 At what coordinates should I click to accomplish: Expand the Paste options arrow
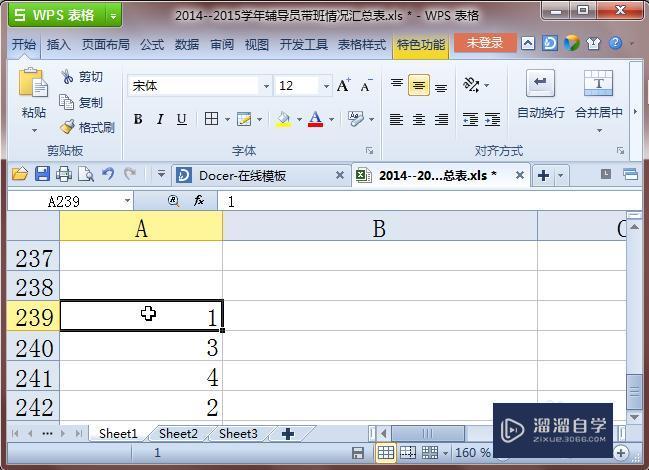coord(34,131)
